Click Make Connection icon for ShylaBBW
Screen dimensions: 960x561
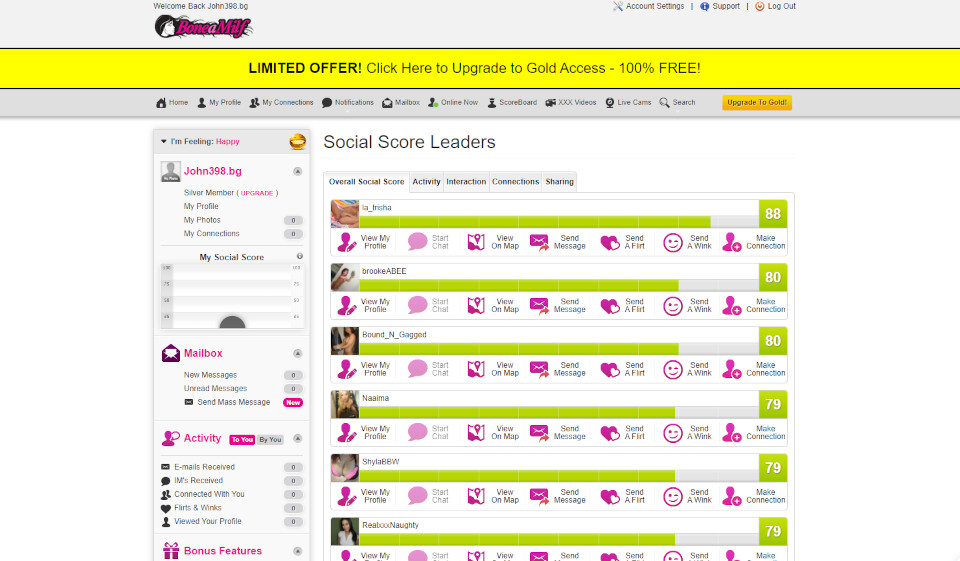(732, 497)
